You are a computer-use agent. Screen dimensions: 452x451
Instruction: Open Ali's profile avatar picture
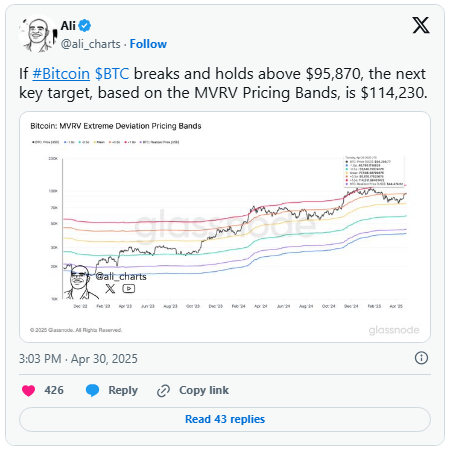pyautogui.click(x=38, y=34)
